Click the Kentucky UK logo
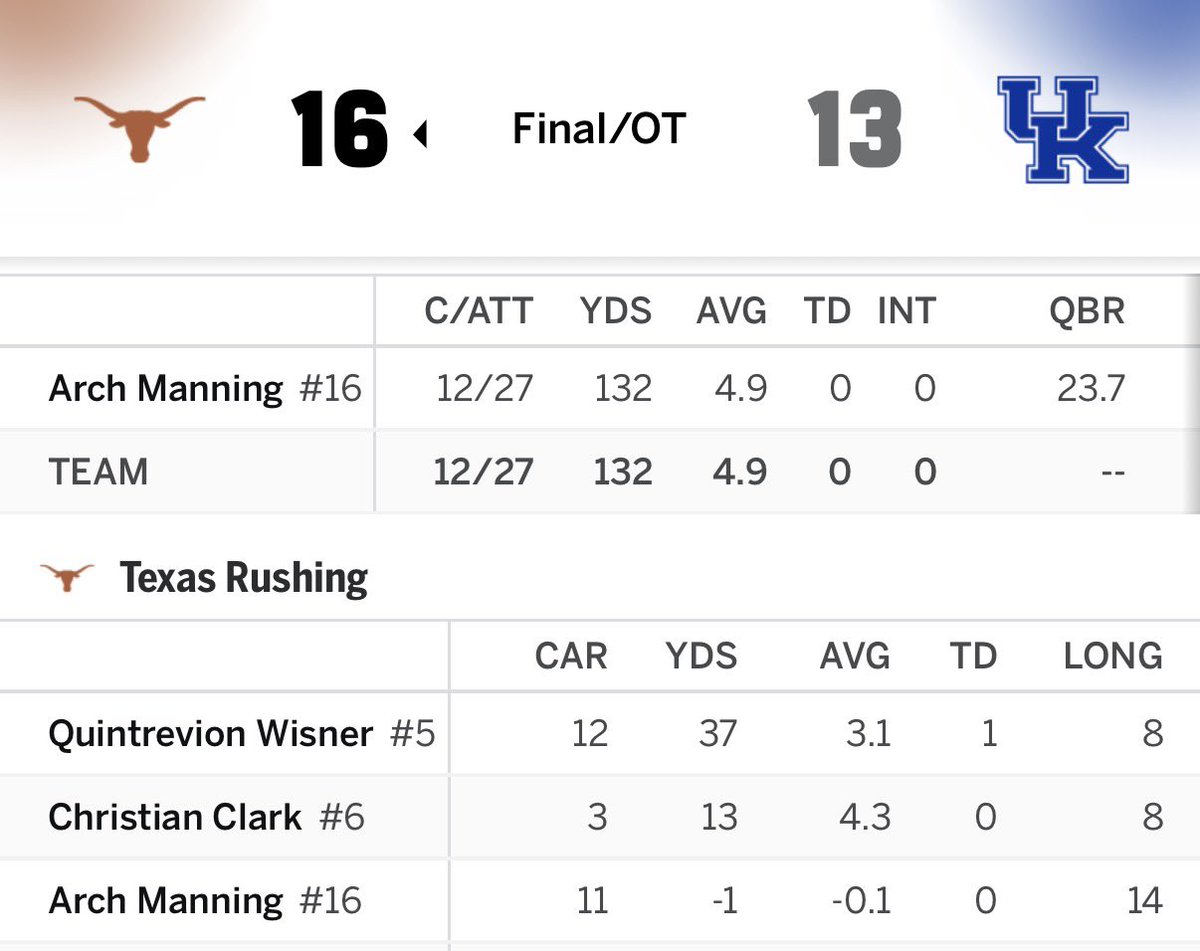The image size is (1200, 951). coord(1063,130)
